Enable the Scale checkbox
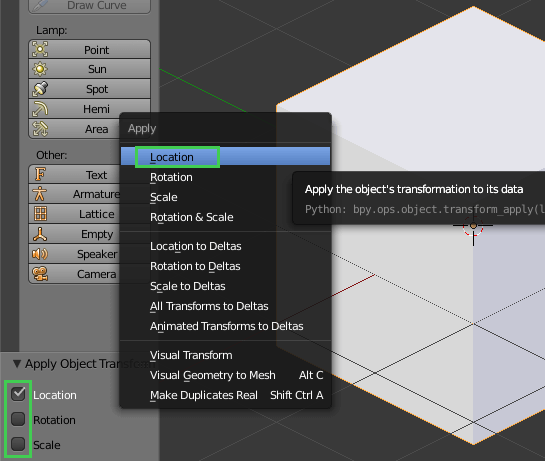Screen dimensions: 545x461 pos(18,444)
